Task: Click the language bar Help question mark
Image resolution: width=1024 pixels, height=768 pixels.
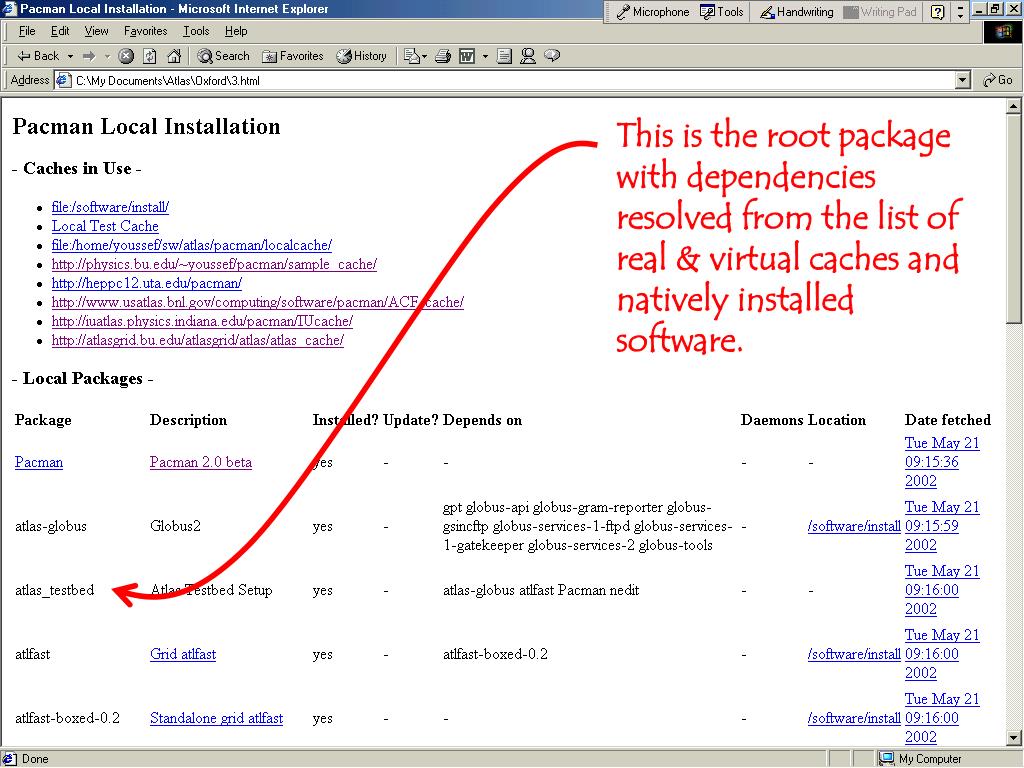Action: [x=938, y=12]
